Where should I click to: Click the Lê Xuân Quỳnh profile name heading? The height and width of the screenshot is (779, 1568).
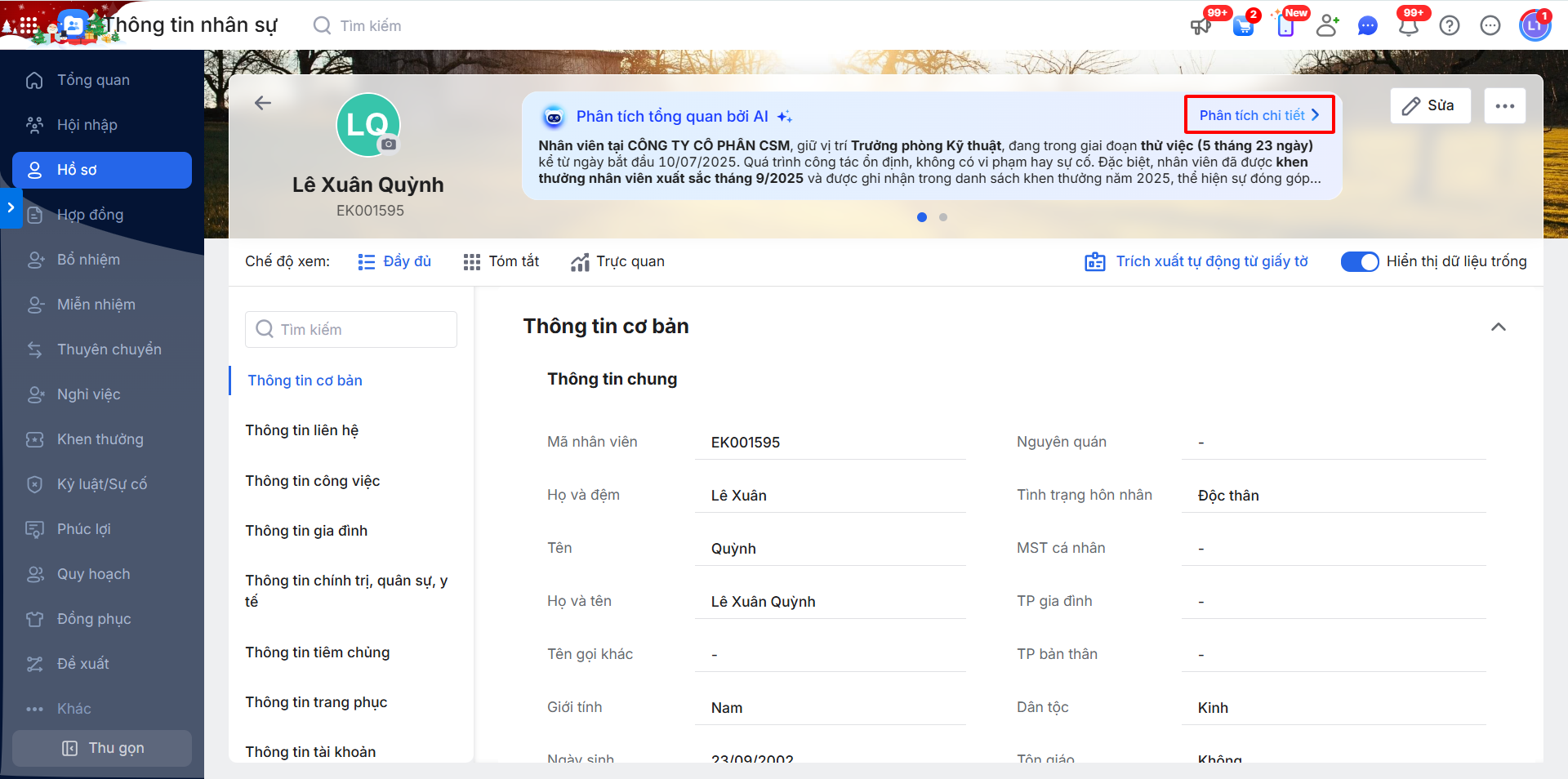pos(368,185)
